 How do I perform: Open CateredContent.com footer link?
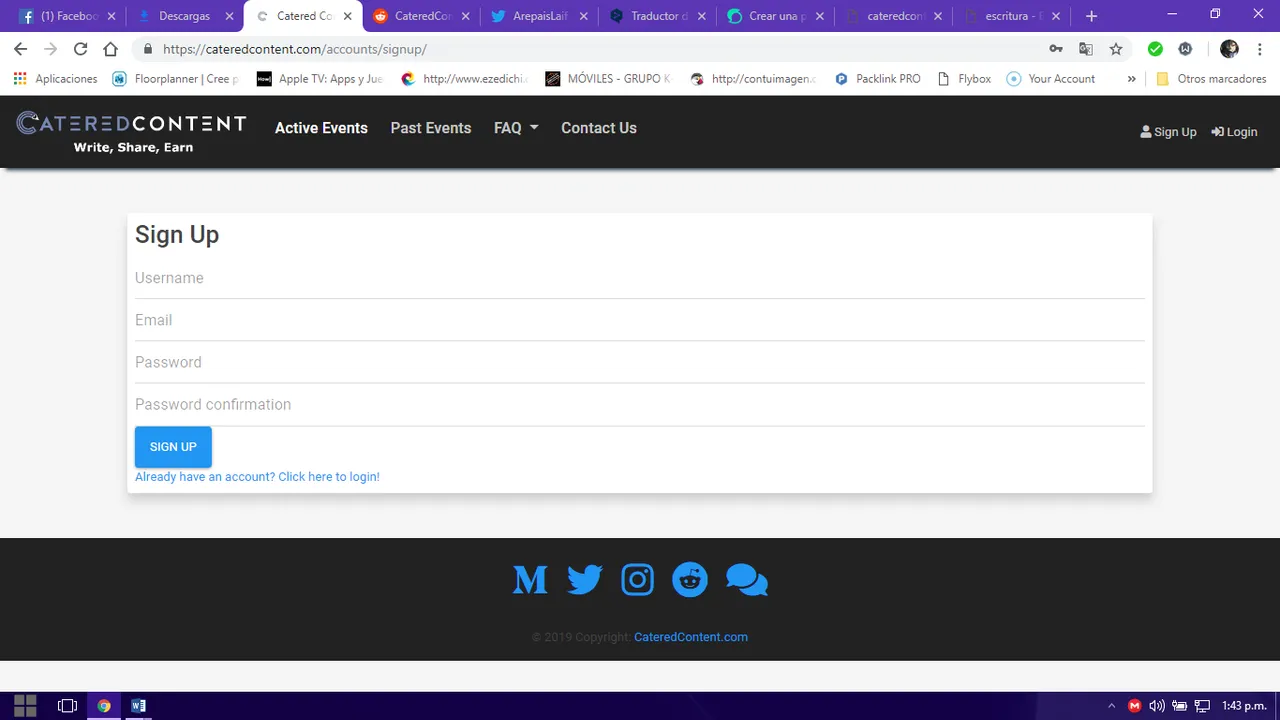tap(690, 637)
